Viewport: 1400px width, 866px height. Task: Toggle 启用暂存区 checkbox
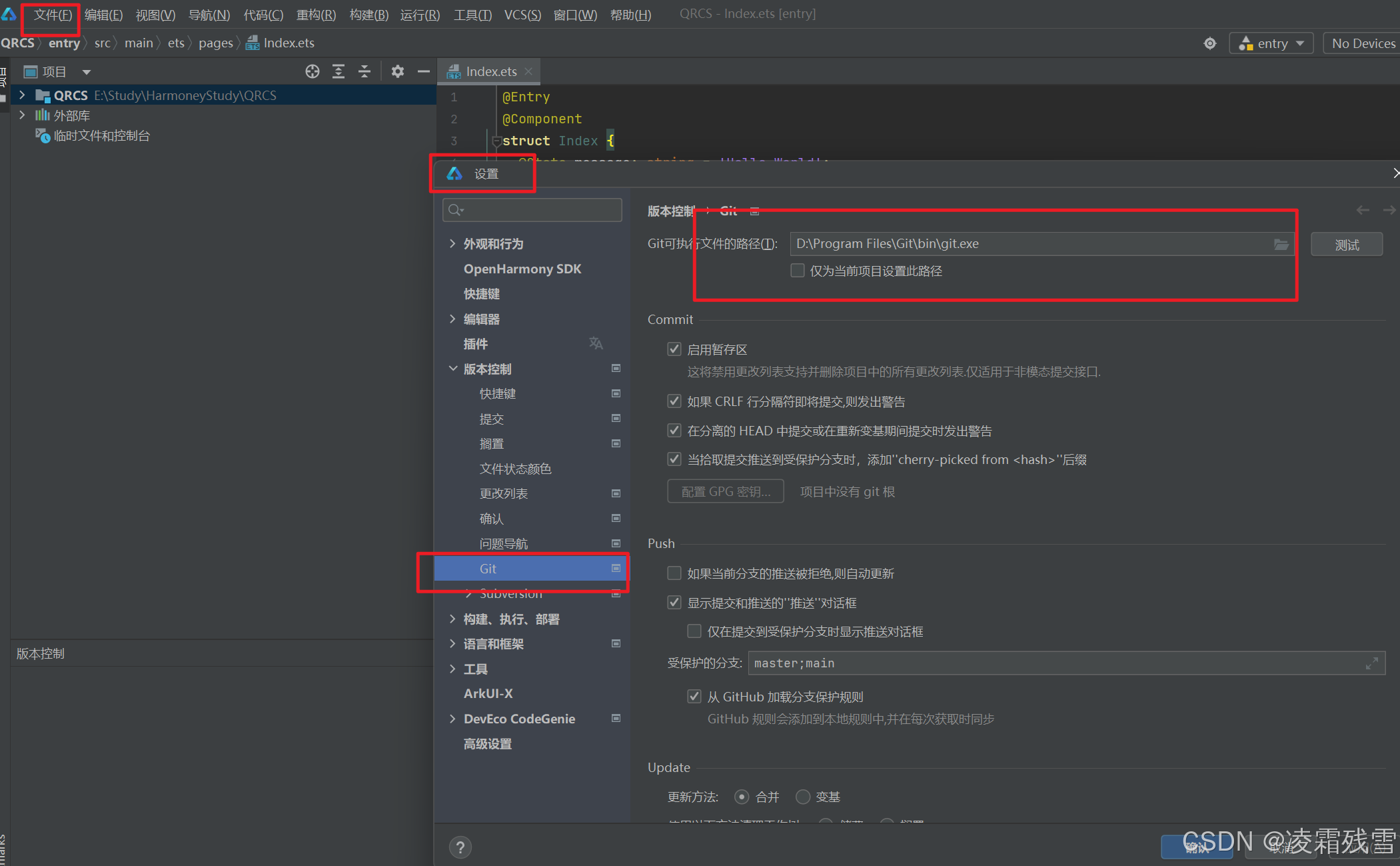[x=674, y=349]
